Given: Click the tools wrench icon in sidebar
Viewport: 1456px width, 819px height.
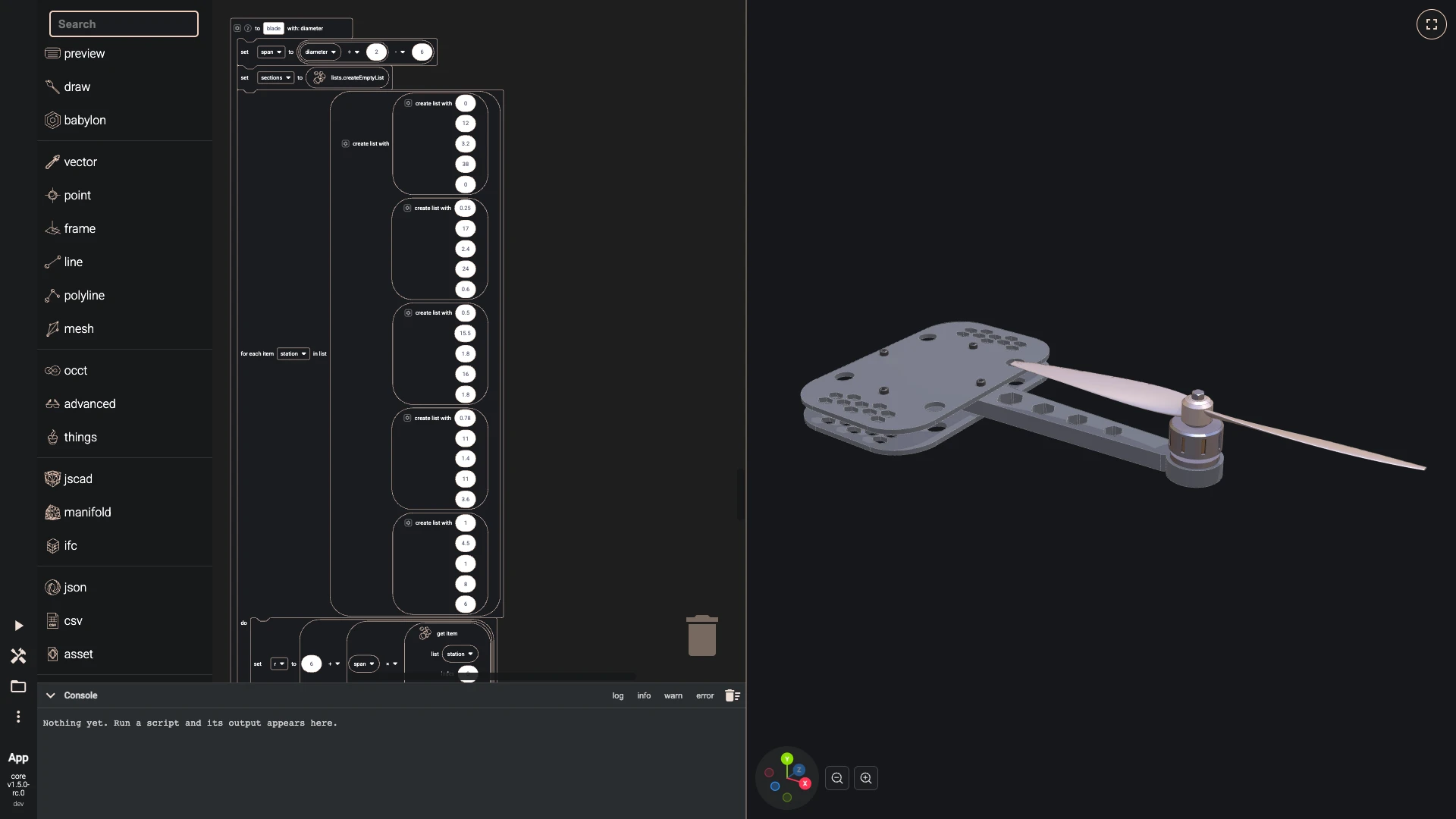Looking at the screenshot, I should (x=18, y=656).
